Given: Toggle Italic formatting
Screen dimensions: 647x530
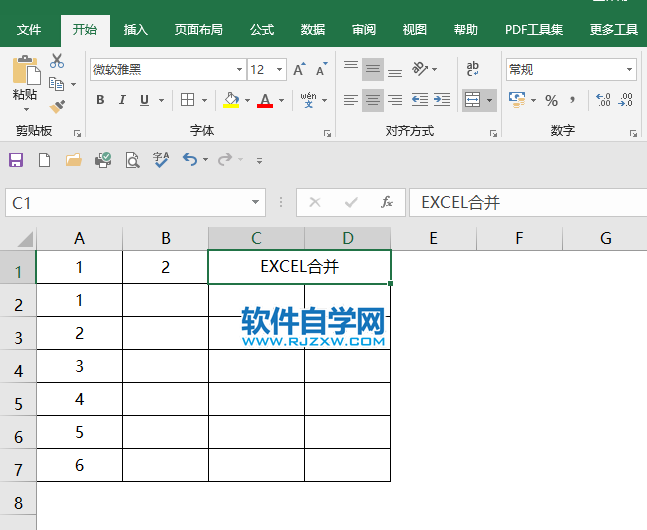Looking at the screenshot, I should click(122, 100).
